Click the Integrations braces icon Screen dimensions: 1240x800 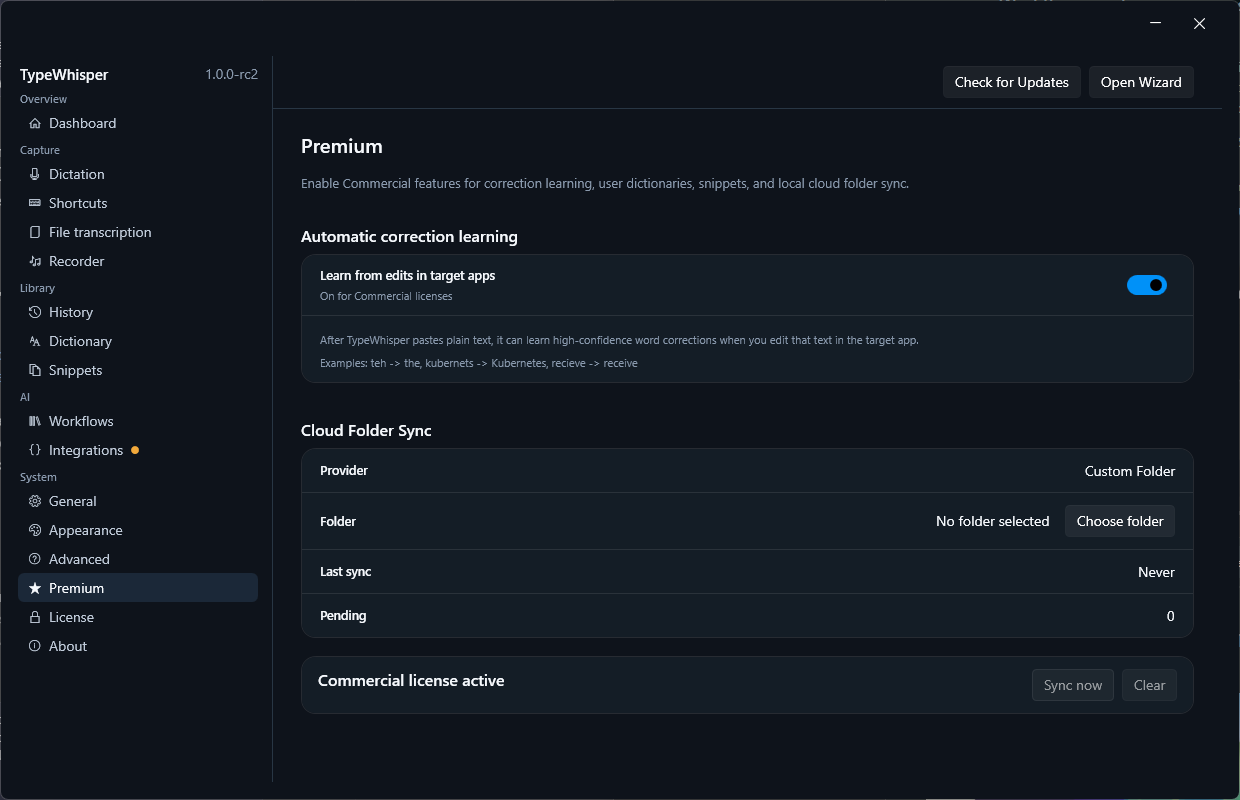click(35, 450)
